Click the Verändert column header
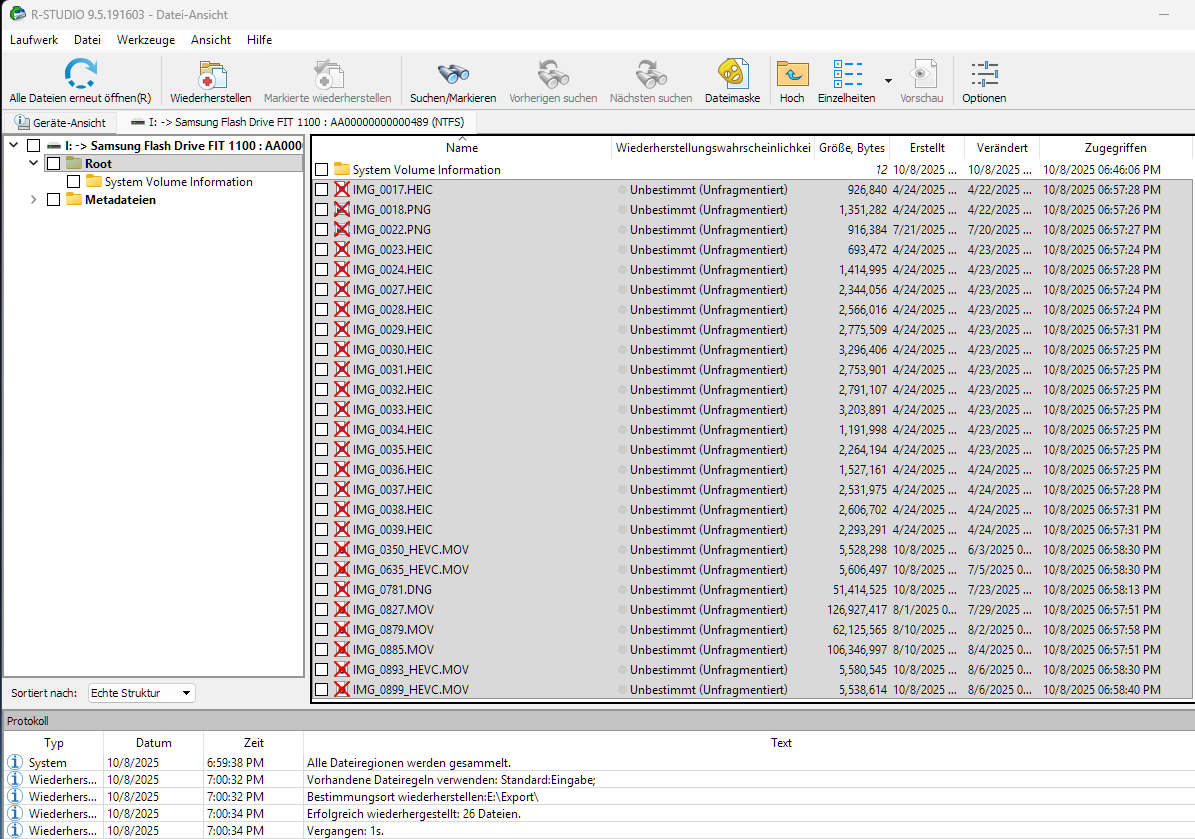 click(x=1001, y=148)
